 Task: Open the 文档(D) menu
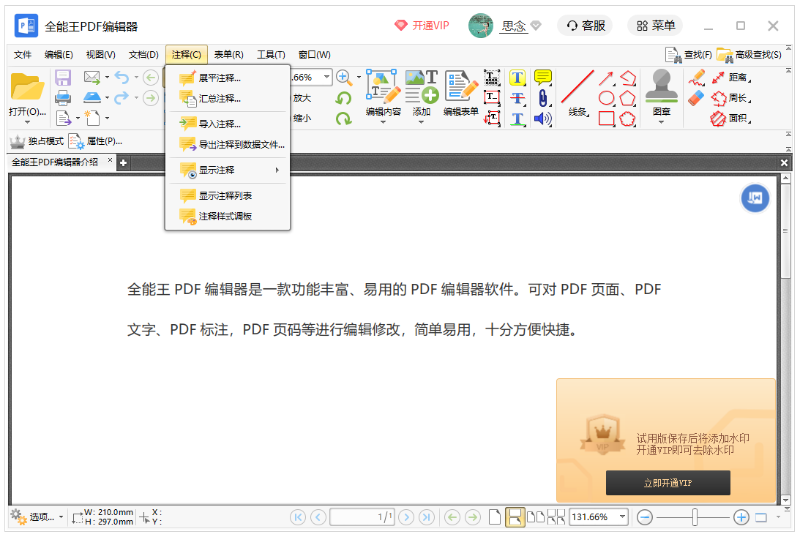(143, 55)
